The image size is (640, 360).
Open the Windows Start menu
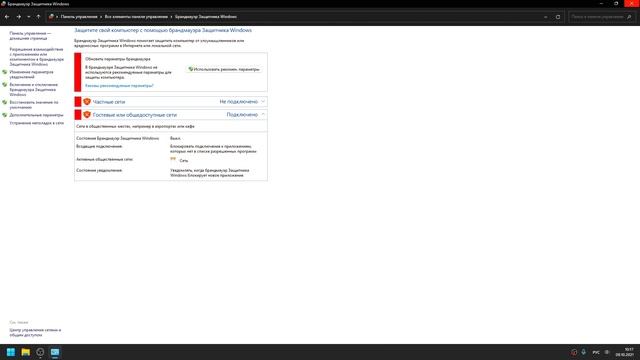[x=11, y=352]
